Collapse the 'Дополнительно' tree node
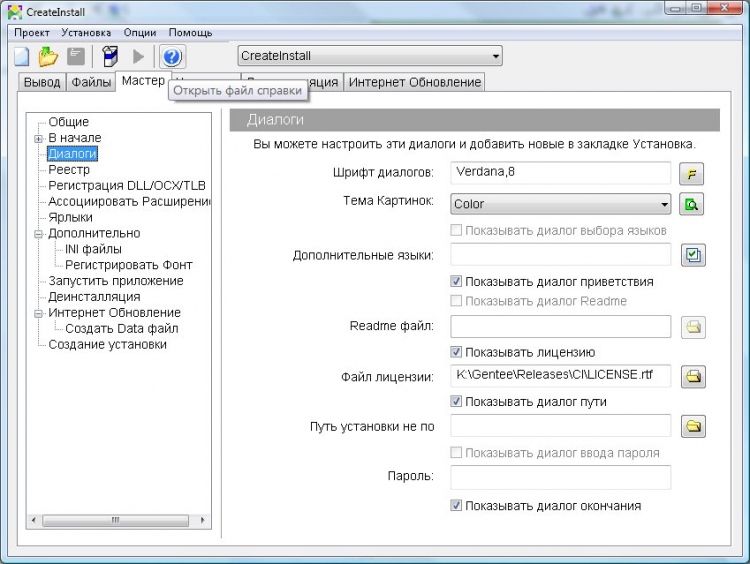Image resolution: width=750 pixels, height=564 pixels. 38,234
